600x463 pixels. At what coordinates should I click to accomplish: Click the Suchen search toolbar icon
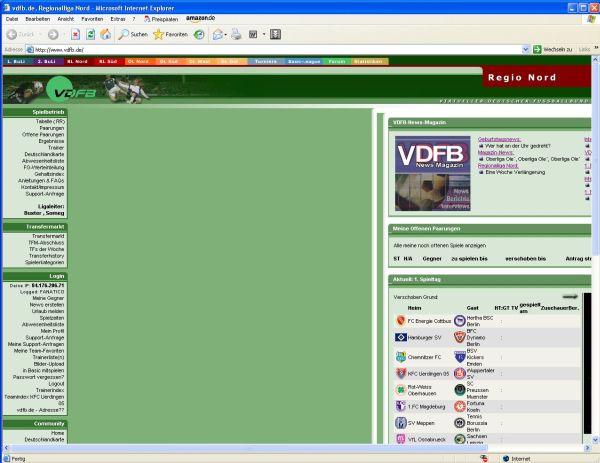[131, 34]
